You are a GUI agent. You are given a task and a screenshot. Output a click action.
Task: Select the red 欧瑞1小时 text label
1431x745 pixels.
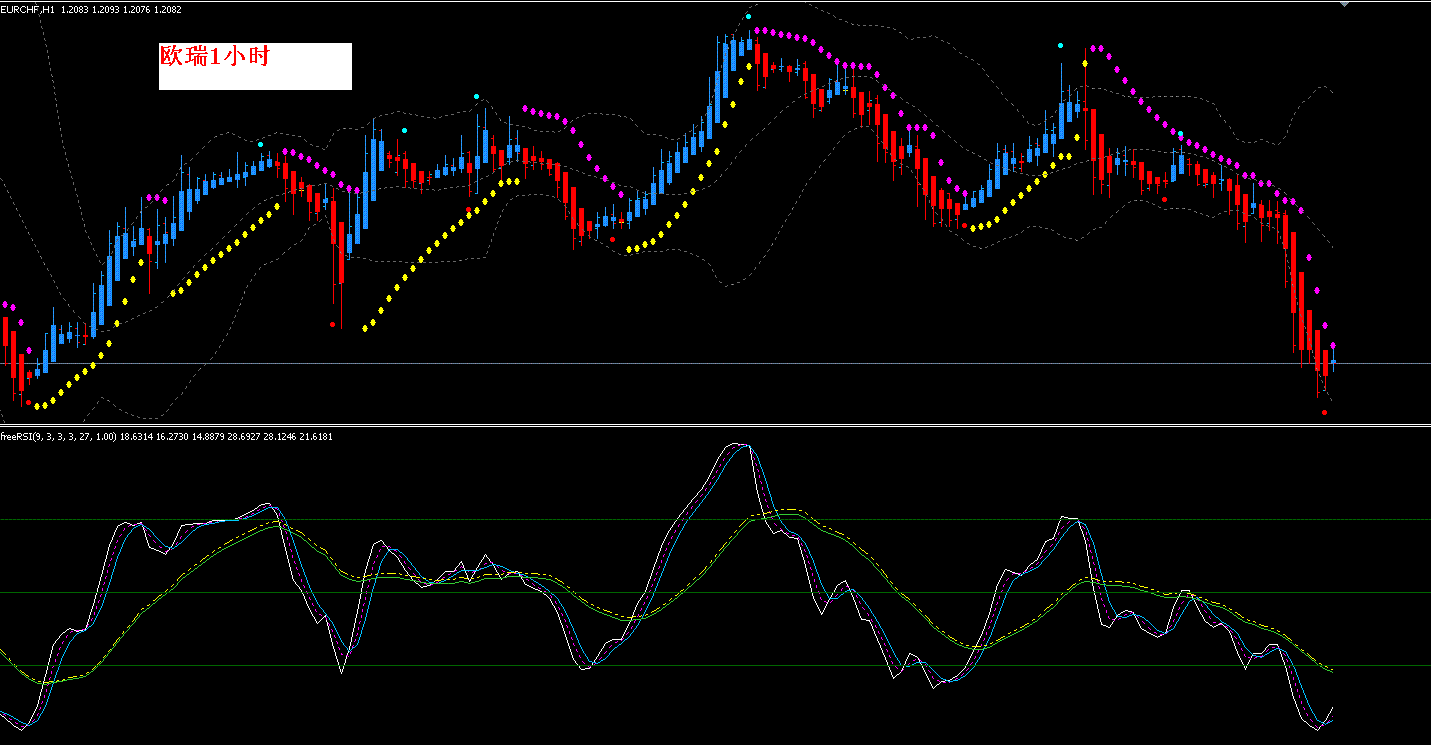[x=215, y=56]
